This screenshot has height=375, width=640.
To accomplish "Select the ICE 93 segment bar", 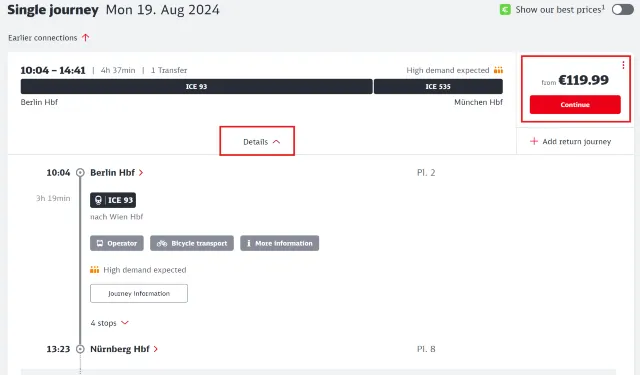I will (x=196, y=87).
